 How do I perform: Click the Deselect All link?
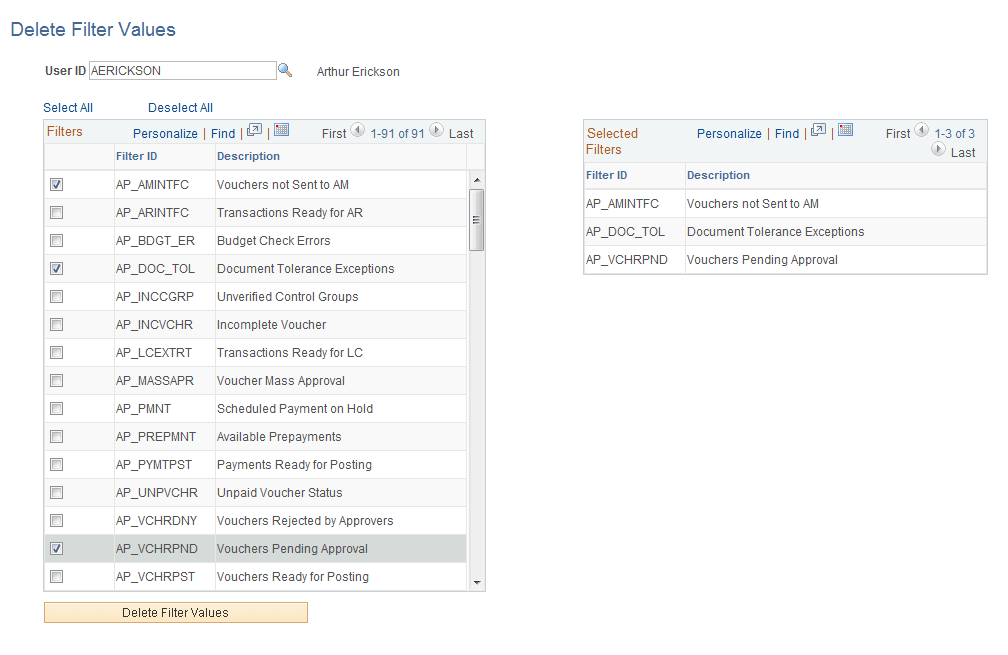pos(180,107)
